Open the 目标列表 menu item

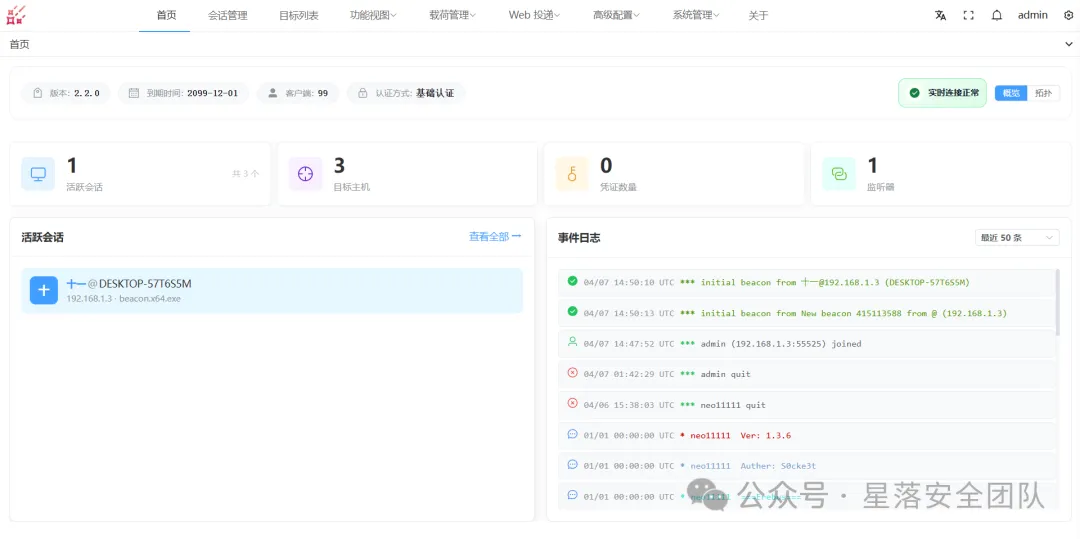pyautogui.click(x=299, y=15)
